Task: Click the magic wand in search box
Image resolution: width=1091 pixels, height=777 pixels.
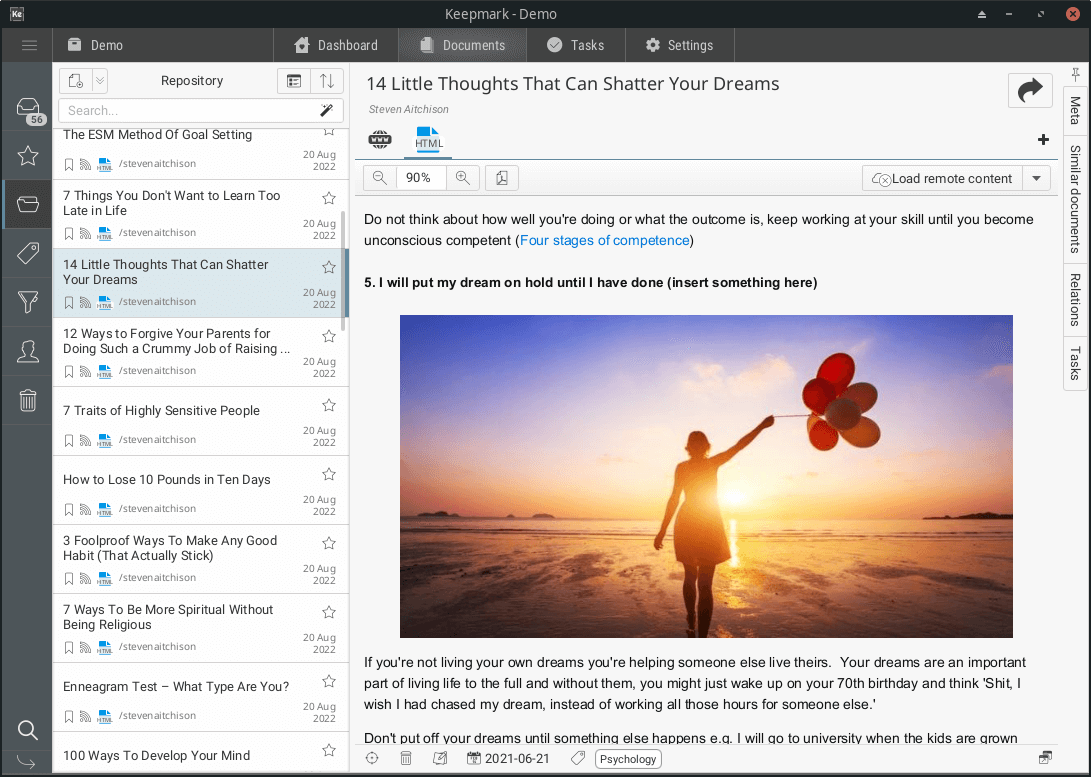Action: (x=326, y=110)
